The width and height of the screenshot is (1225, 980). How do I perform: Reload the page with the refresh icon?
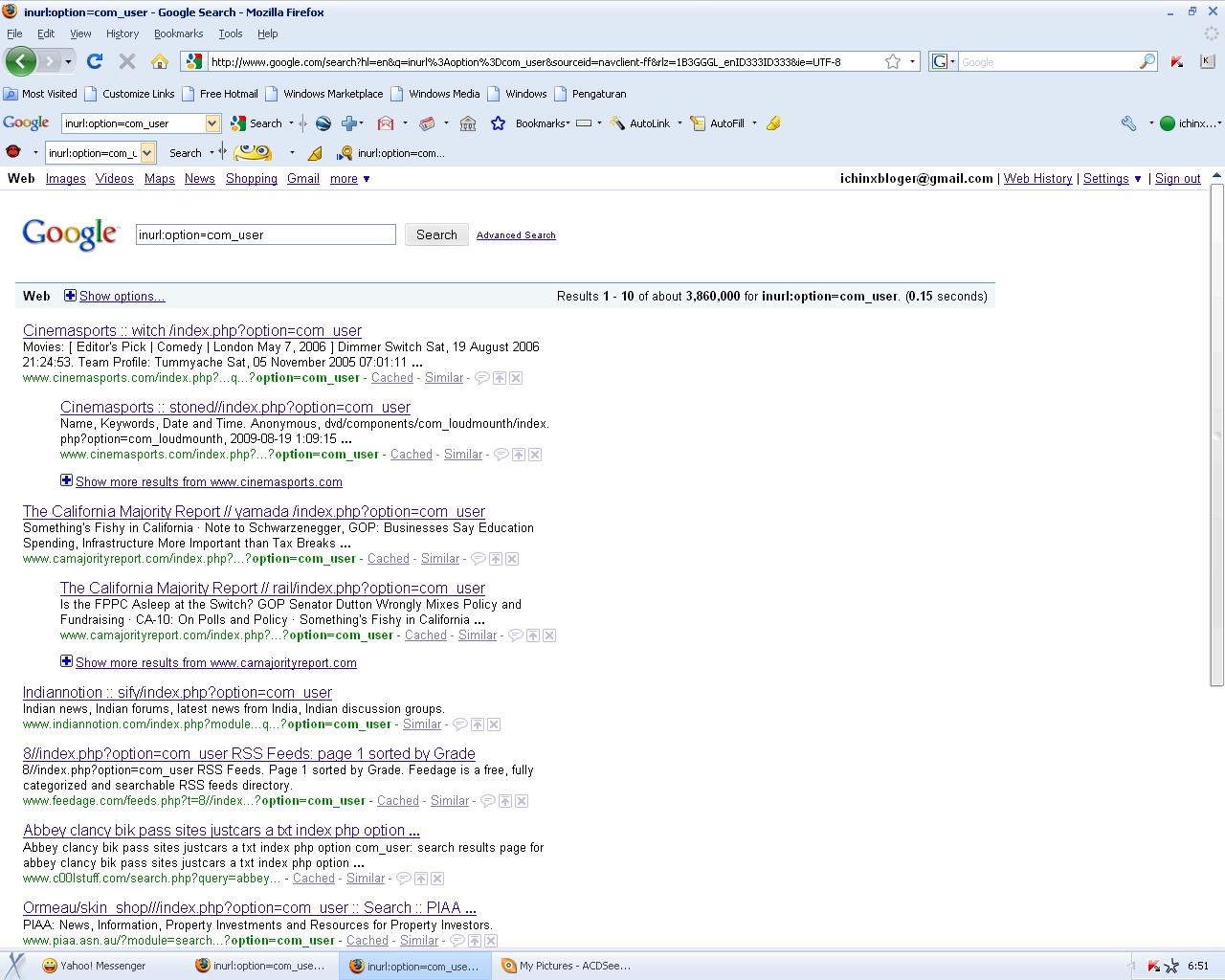(95, 61)
